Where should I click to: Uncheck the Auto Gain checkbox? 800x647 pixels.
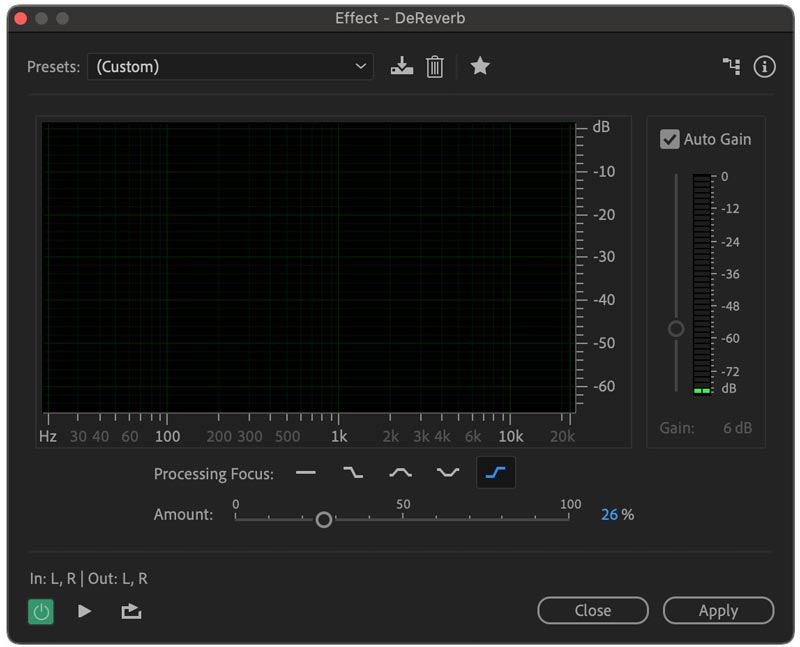(x=669, y=139)
